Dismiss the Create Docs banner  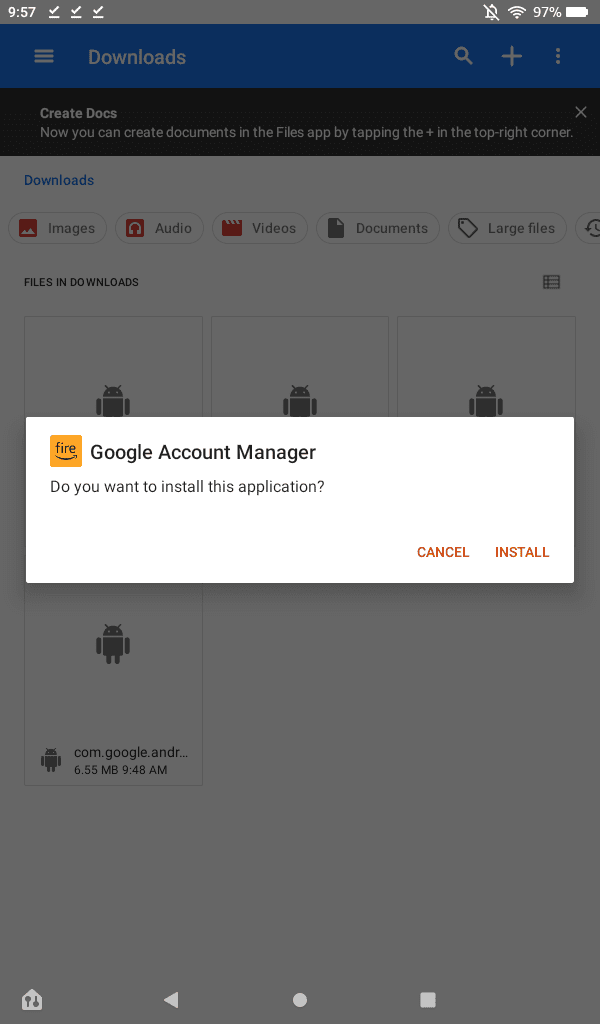pos(580,112)
